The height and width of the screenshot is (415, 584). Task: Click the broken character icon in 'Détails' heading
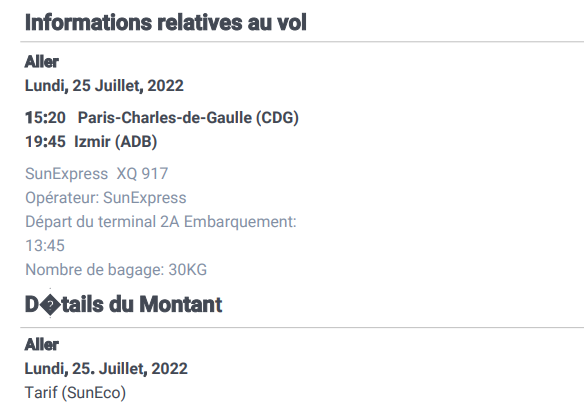click(x=50, y=305)
